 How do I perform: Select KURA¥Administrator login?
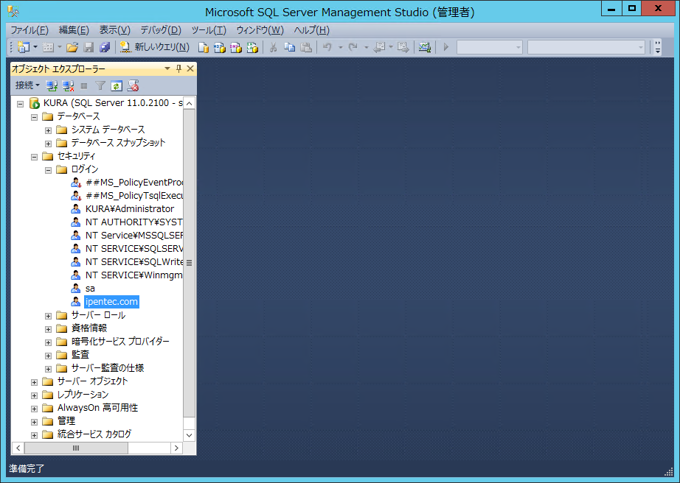129,209
